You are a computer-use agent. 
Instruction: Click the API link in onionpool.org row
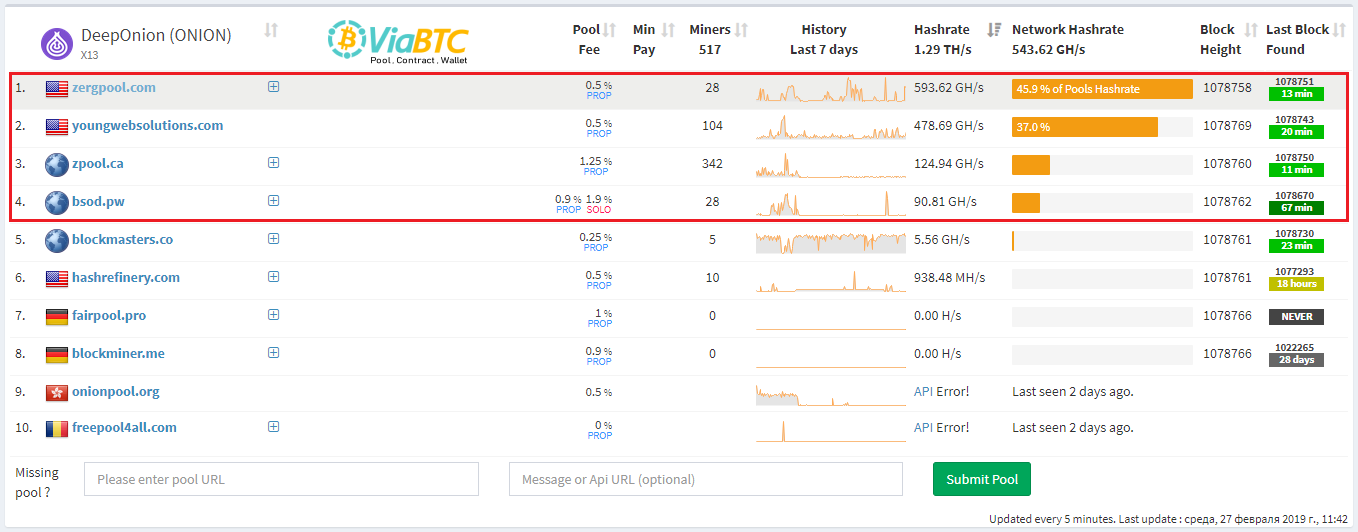[x=923, y=391]
